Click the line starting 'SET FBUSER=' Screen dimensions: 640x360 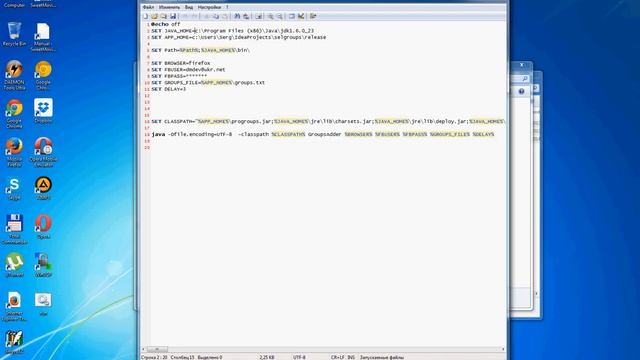(x=188, y=70)
